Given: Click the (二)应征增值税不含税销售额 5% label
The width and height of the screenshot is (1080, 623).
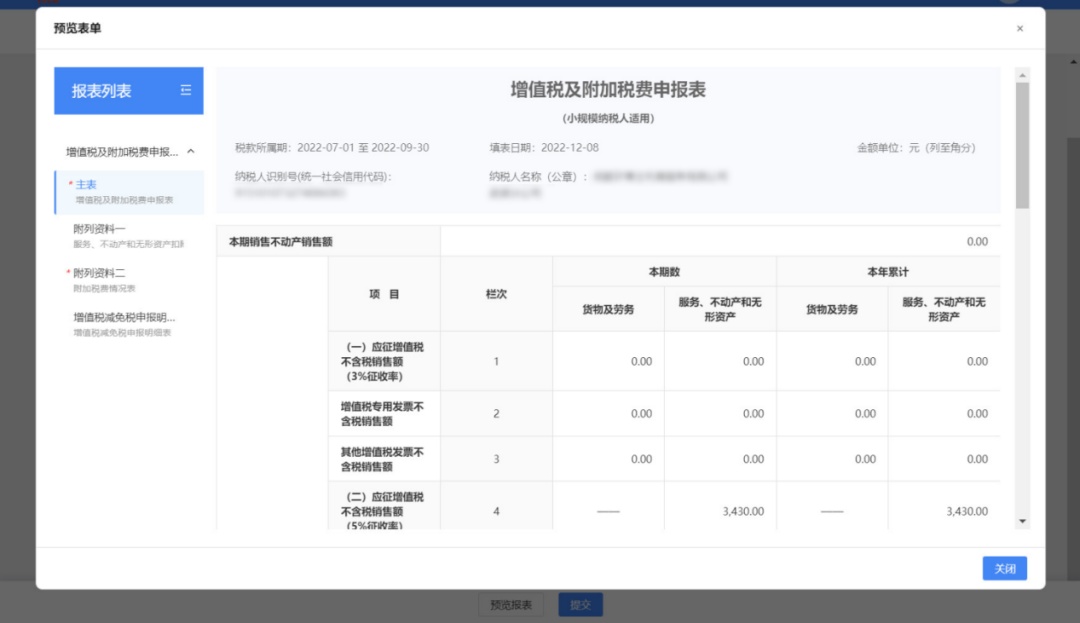Looking at the screenshot, I should pos(382,511).
